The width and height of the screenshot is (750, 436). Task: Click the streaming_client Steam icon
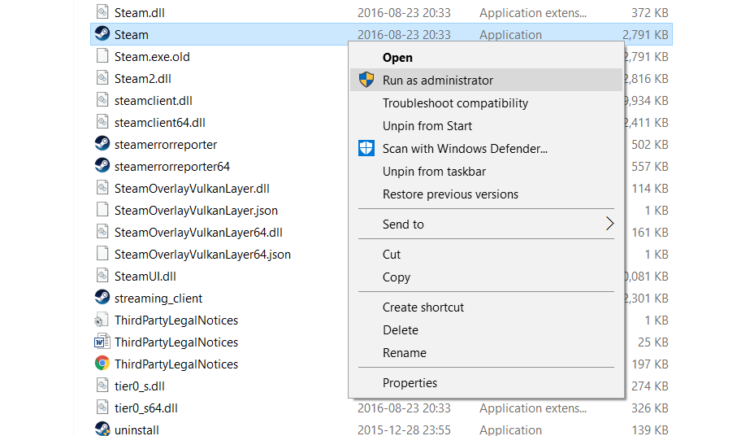(x=102, y=298)
